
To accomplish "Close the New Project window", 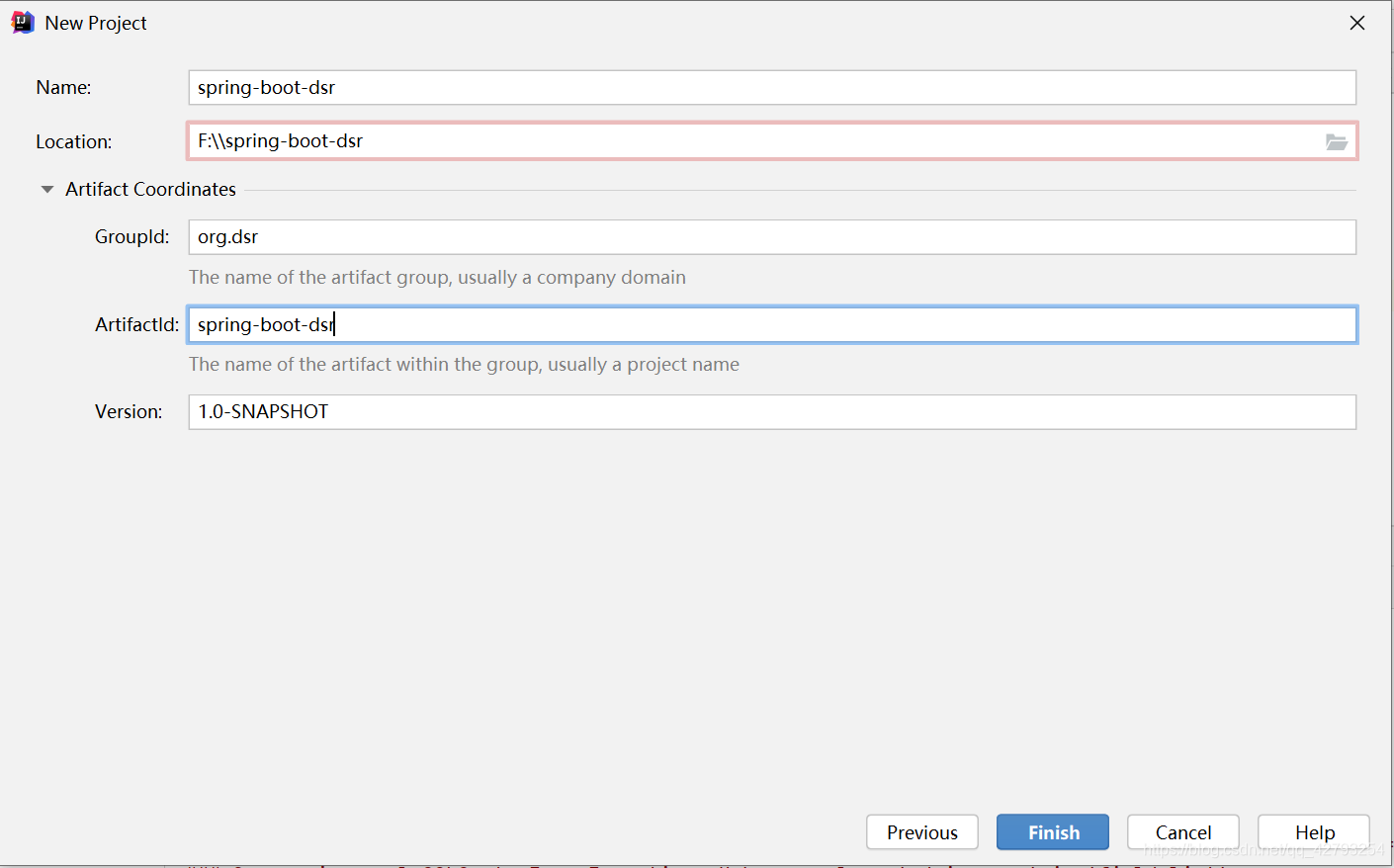I will click(1357, 23).
